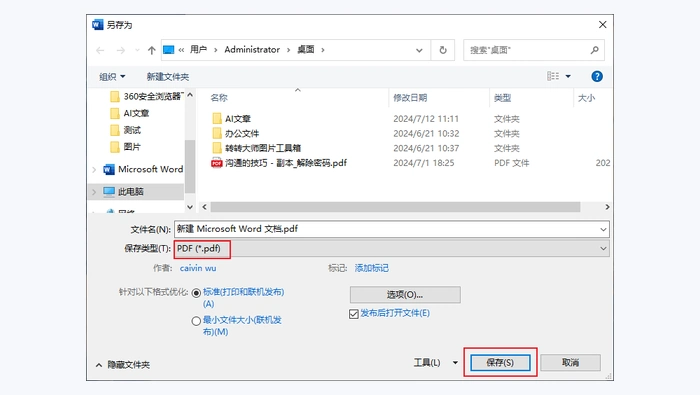700x395 pixels.
Task: Expand the 此电脑 tree node
Action: [x=94, y=192]
